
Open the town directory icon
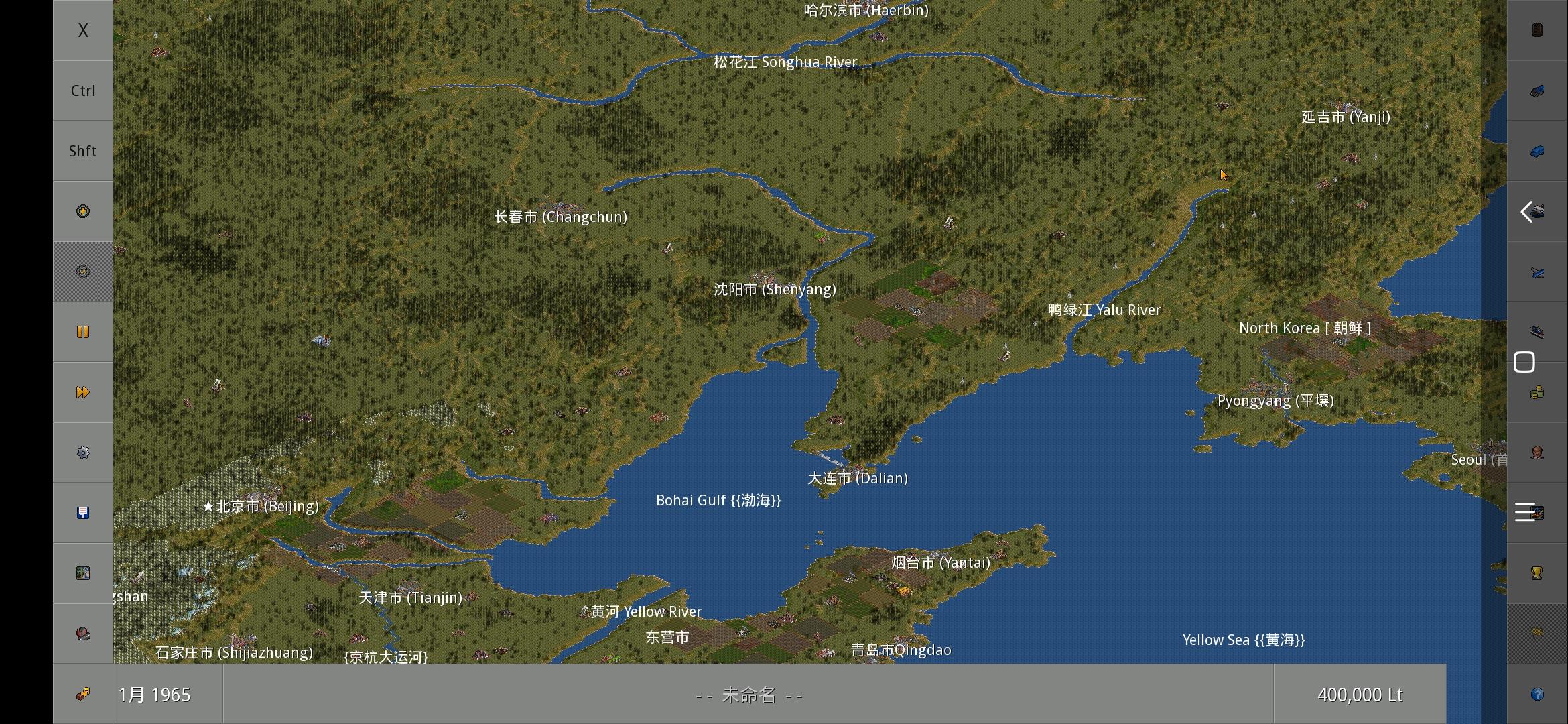[83, 633]
